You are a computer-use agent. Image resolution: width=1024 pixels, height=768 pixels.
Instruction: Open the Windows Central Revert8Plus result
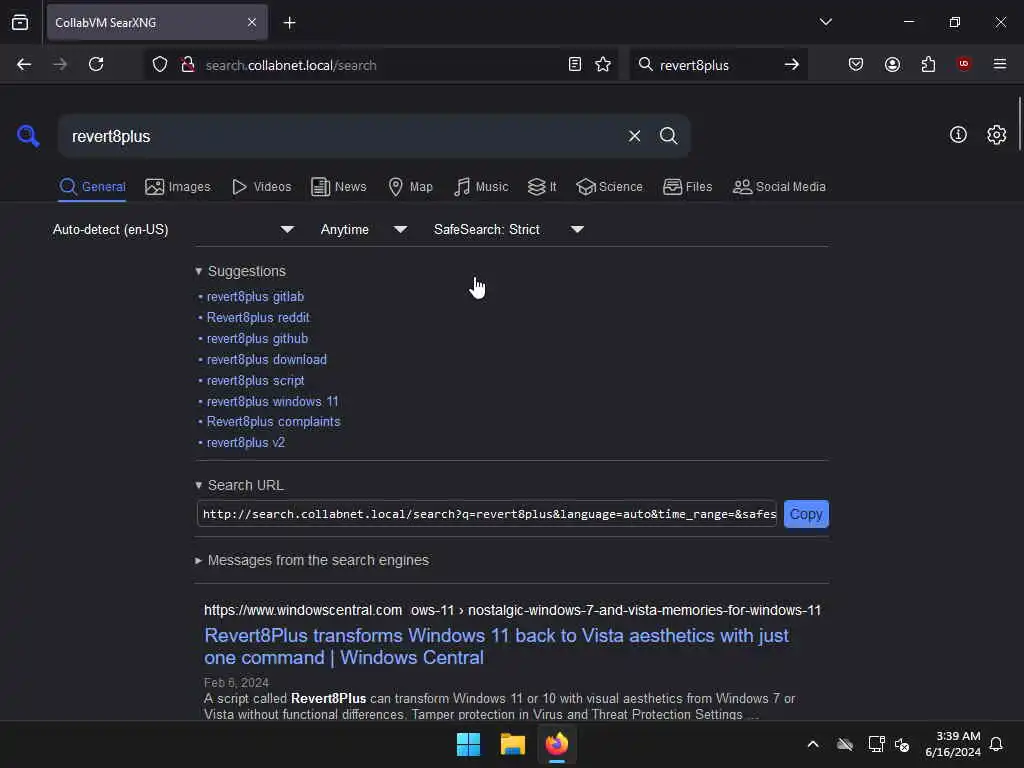pyautogui.click(x=496, y=647)
